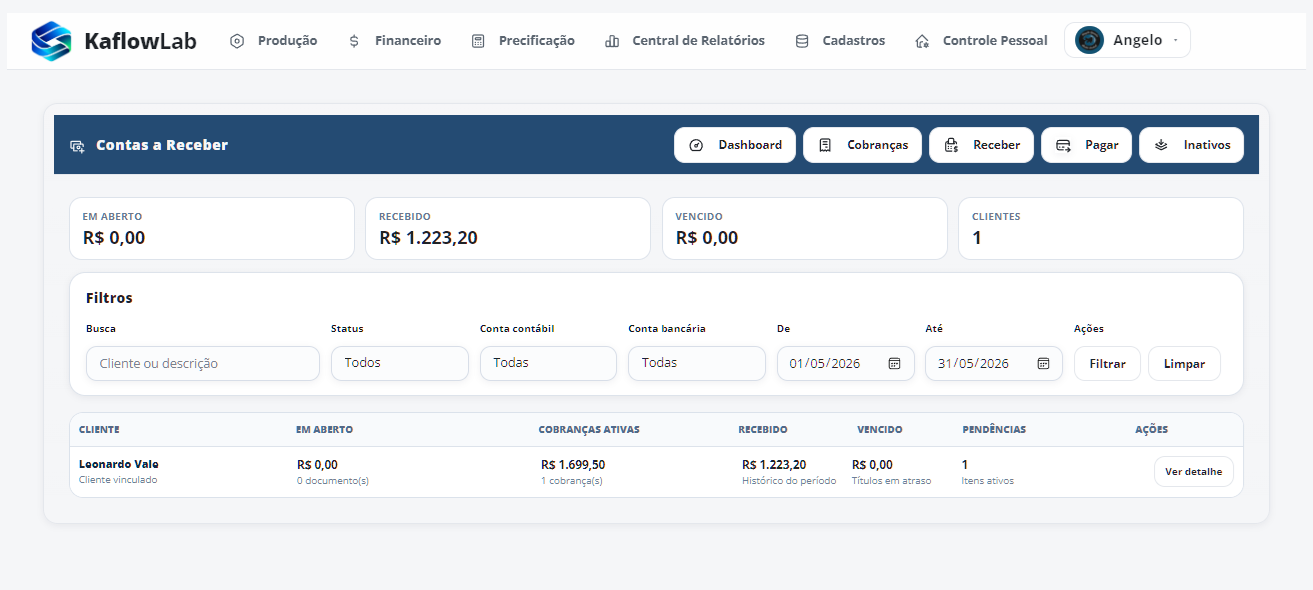Click the KaflowLab logo icon
The image size is (1313, 590).
tap(52, 41)
